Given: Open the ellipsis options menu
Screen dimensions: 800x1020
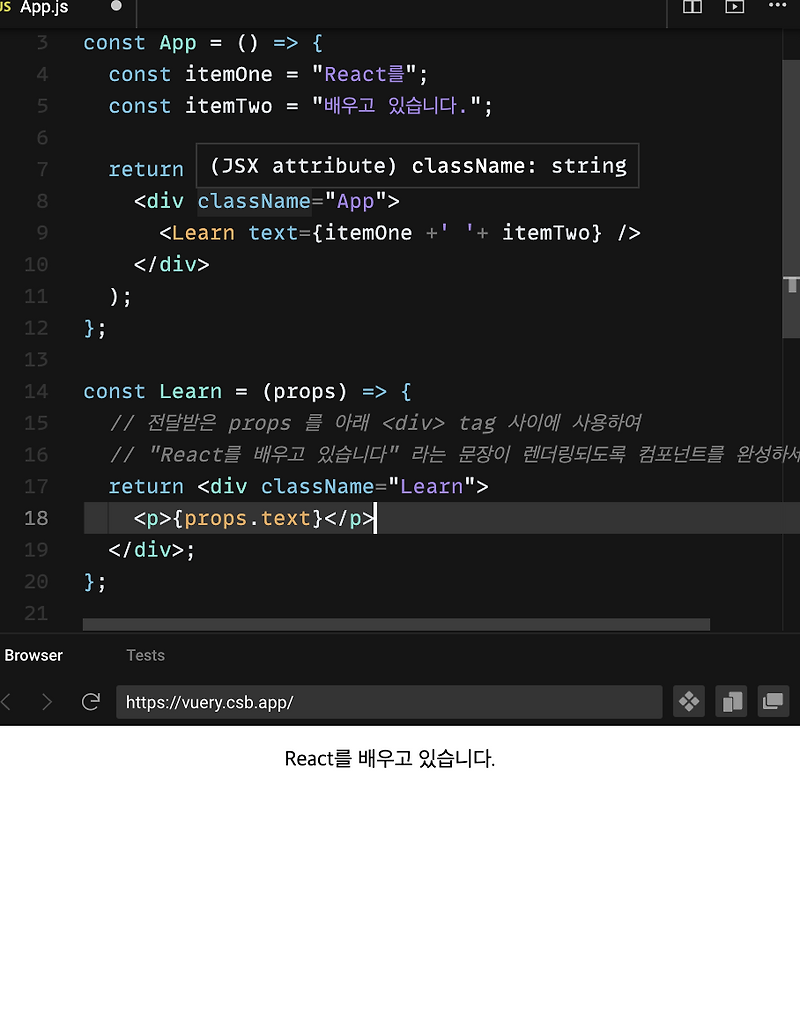Looking at the screenshot, I should click(x=777, y=8).
